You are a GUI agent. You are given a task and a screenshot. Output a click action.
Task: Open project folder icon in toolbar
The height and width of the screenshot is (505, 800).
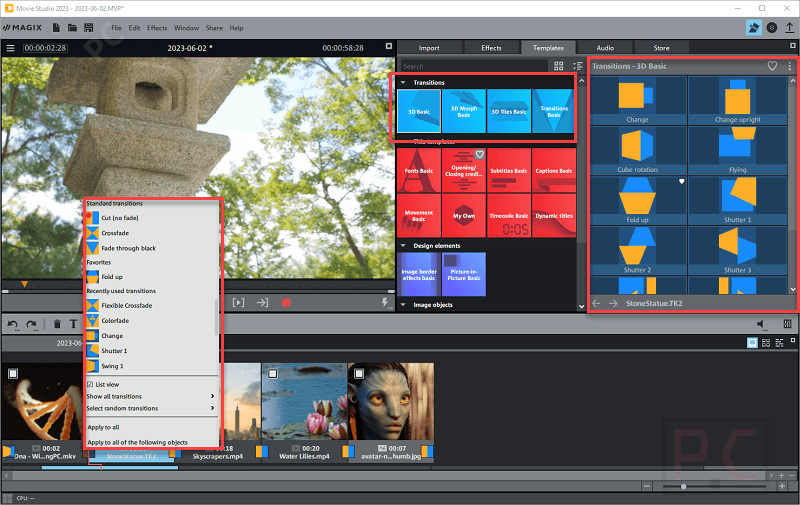(x=72, y=28)
